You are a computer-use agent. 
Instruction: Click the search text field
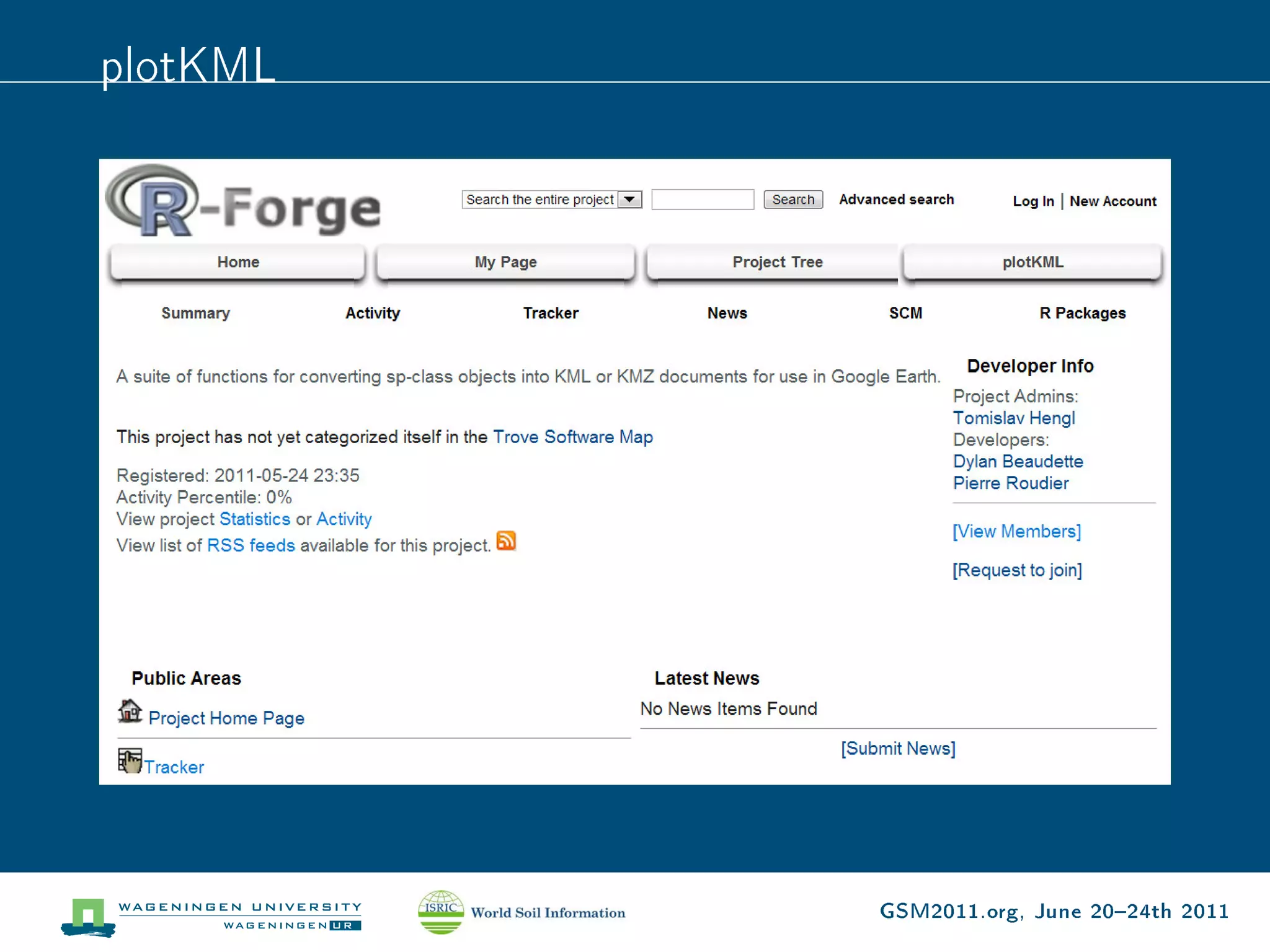click(703, 200)
